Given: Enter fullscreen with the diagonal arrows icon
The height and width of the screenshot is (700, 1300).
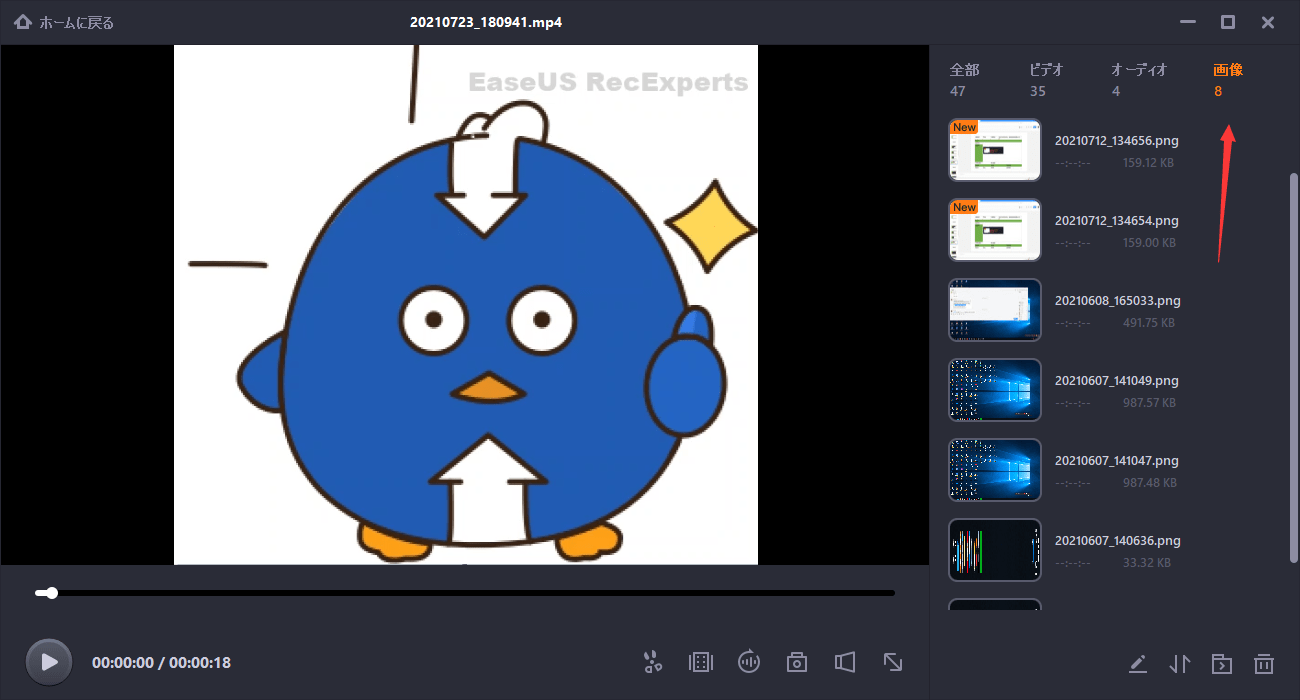Looking at the screenshot, I should point(893,662).
